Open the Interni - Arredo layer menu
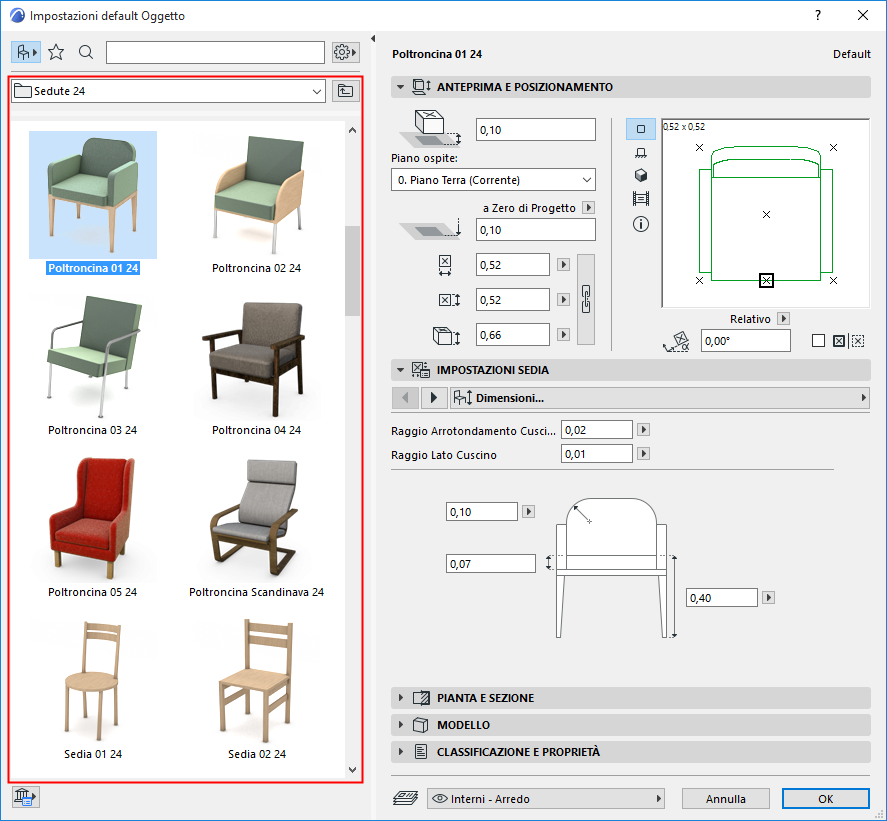This screenshot has height=821, width=887. (x=546, y=799)
